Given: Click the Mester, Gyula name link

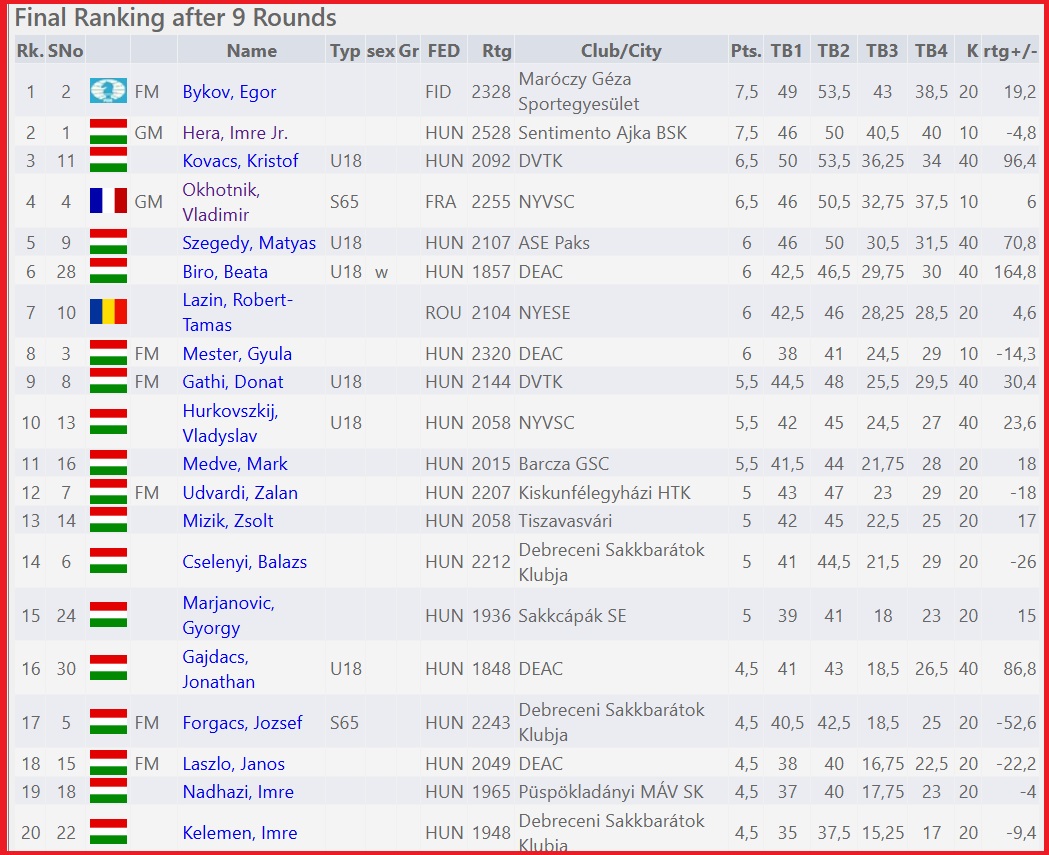Looking at the screenshot, I should [237, 354].
